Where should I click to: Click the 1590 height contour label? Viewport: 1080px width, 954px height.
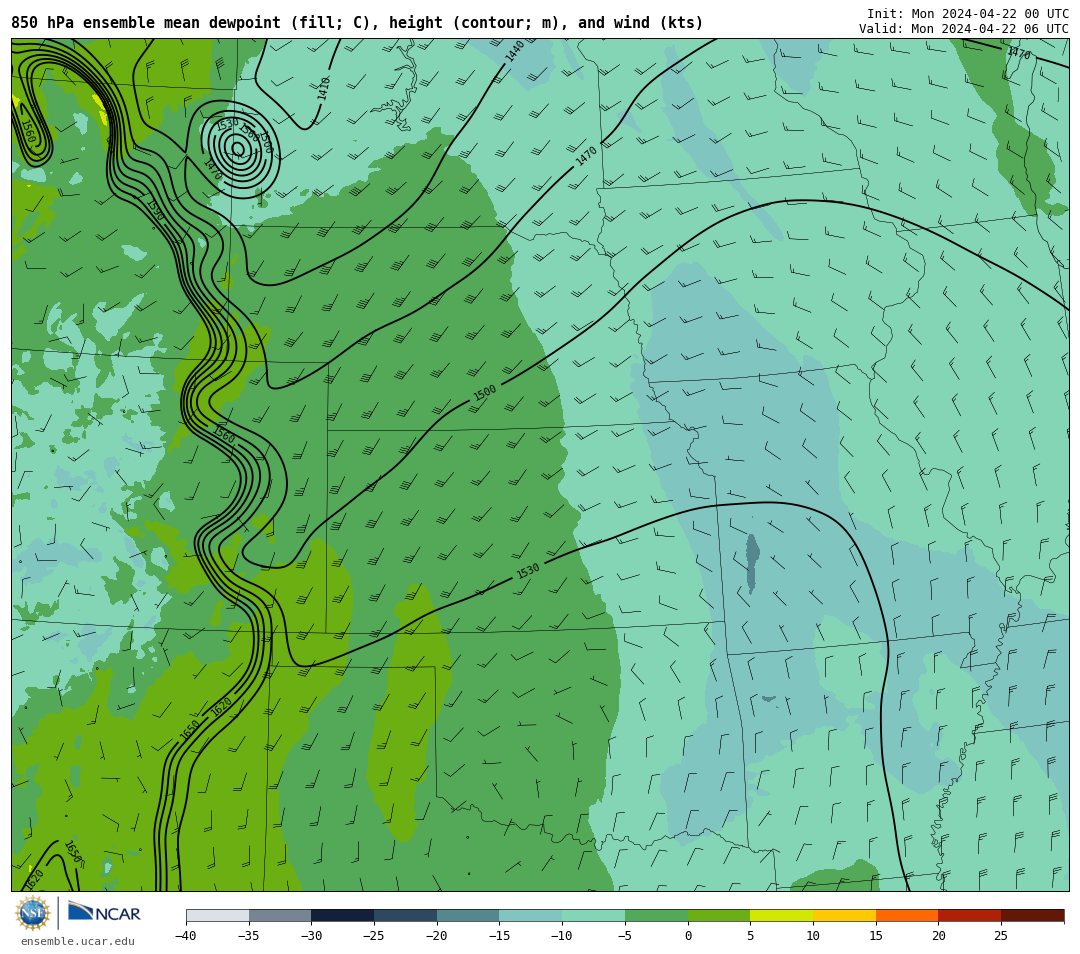[156, 211]
